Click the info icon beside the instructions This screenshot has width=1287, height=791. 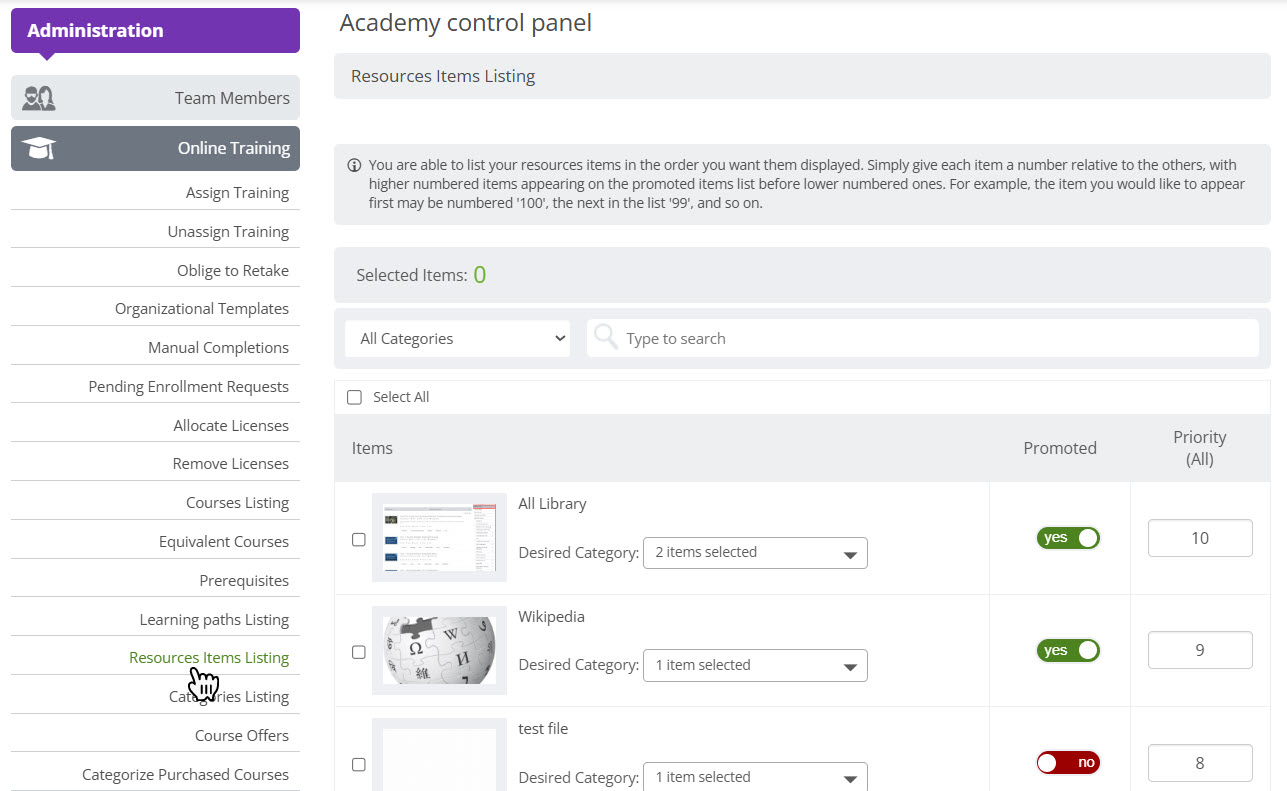coord(354,165)
